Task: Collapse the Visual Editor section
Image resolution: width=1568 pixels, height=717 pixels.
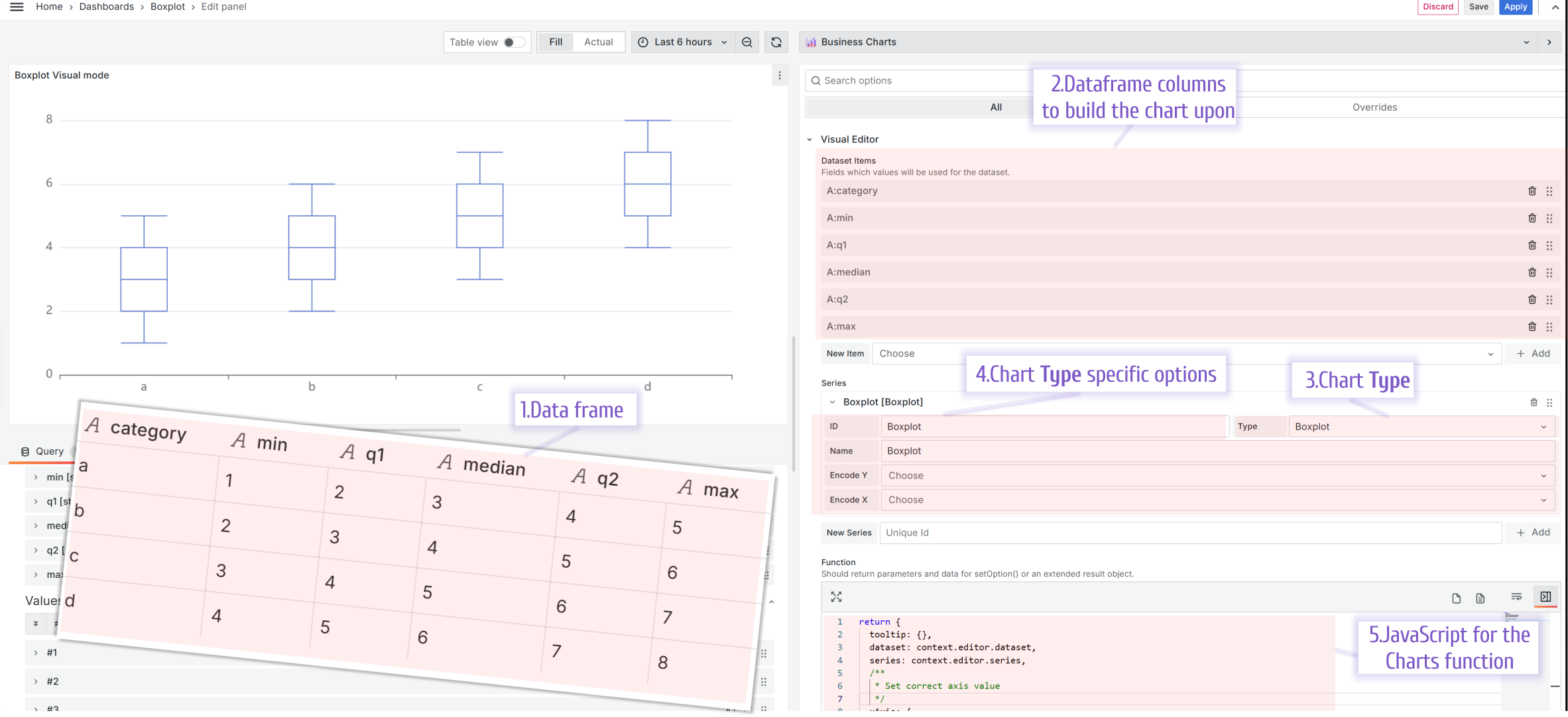Action: tap(810, 139)
